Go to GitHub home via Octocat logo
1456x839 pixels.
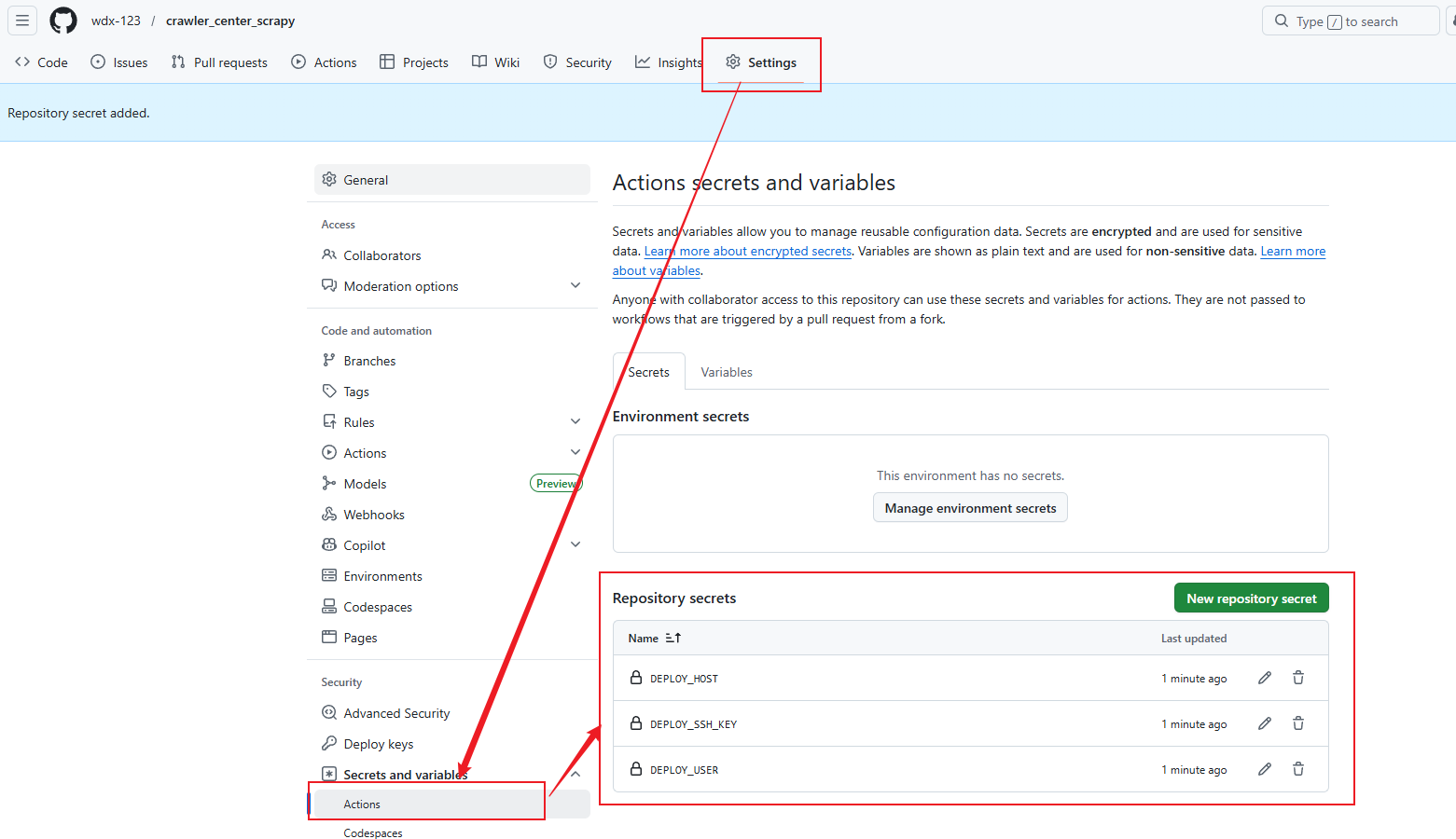coord(63,21)
